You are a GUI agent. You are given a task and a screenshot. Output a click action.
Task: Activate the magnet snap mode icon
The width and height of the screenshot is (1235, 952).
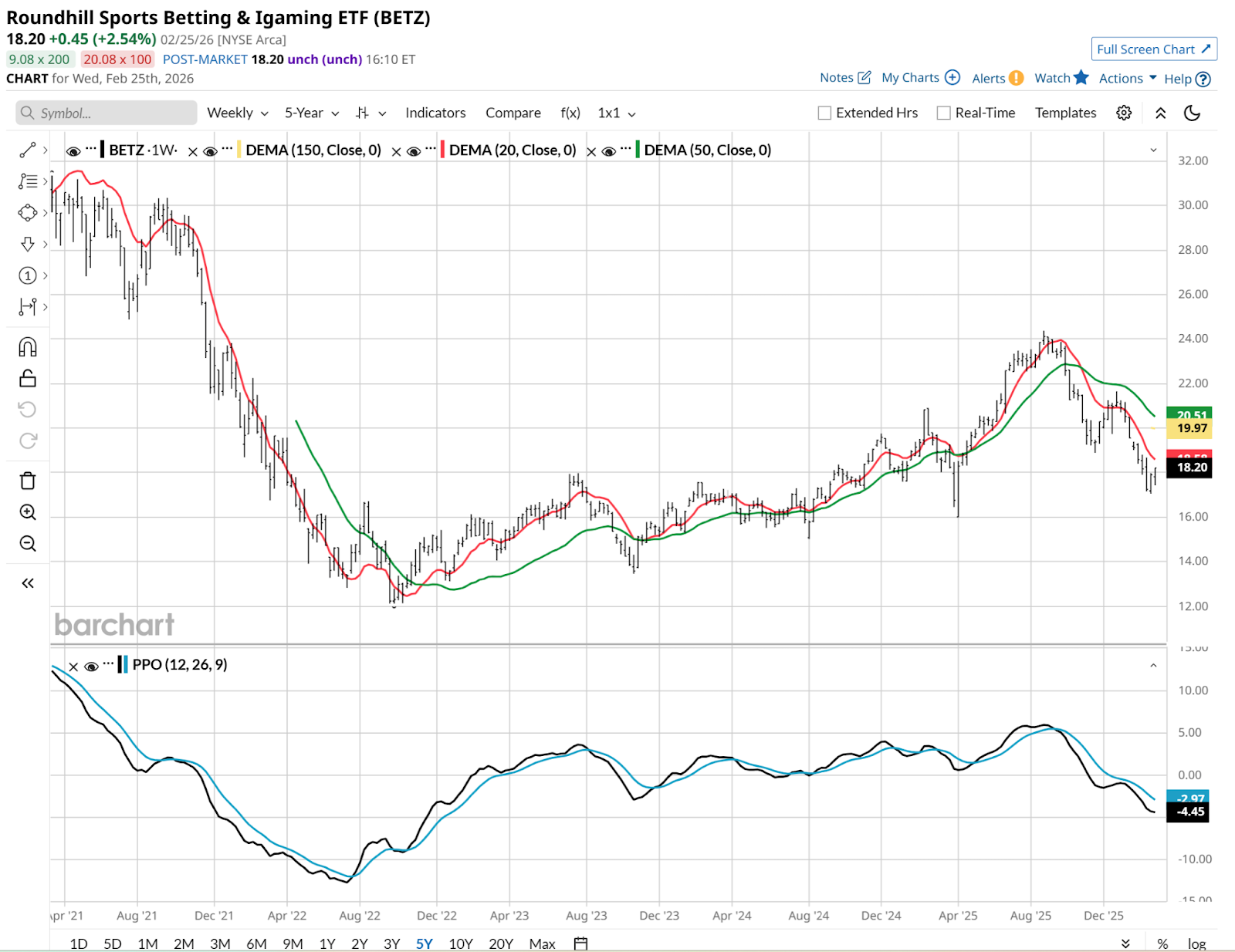pyautogui.click(x=28, y=347)
